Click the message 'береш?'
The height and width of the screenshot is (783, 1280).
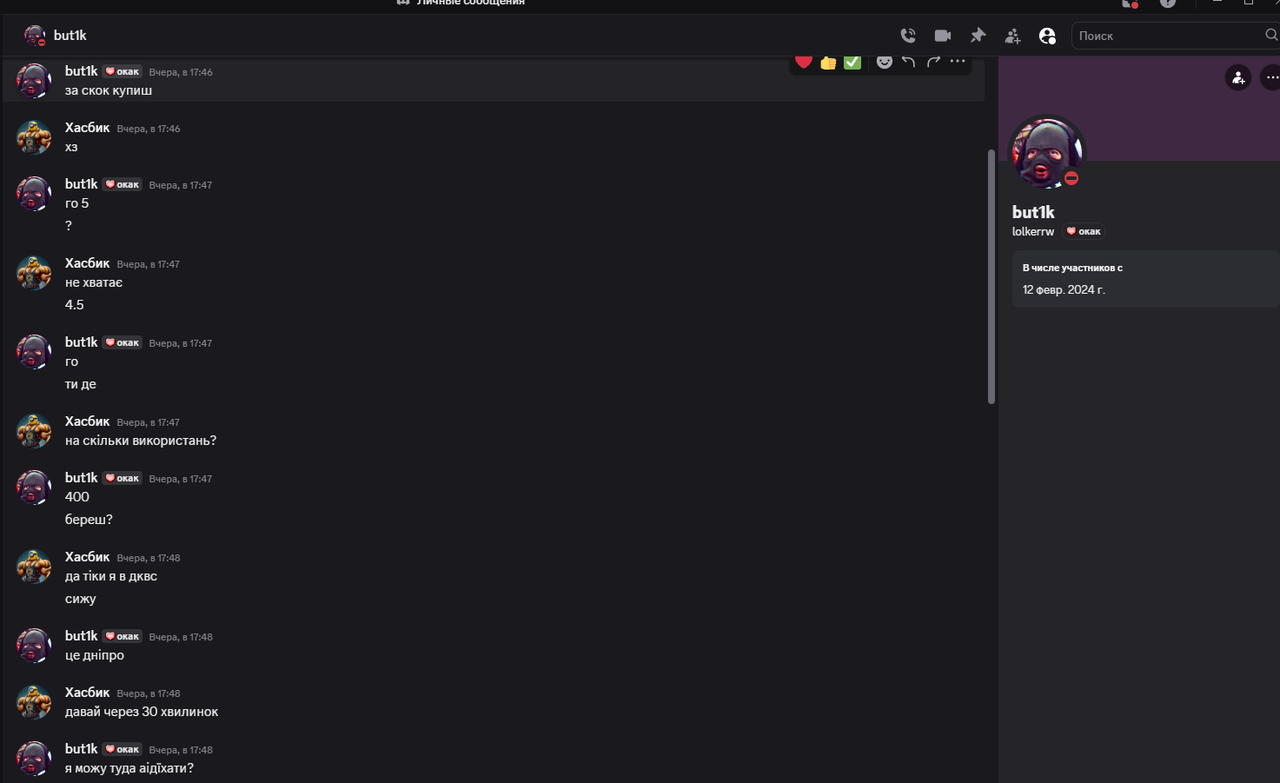[89, 520]
